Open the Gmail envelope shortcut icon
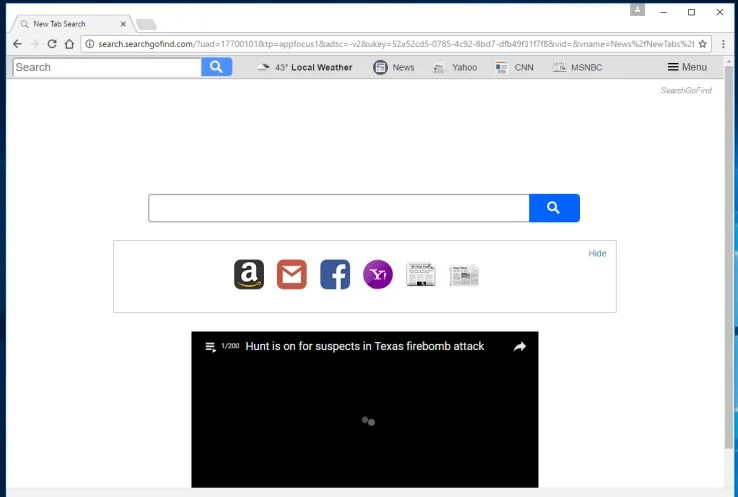This screenshot has width=738, height=497. 292,274
